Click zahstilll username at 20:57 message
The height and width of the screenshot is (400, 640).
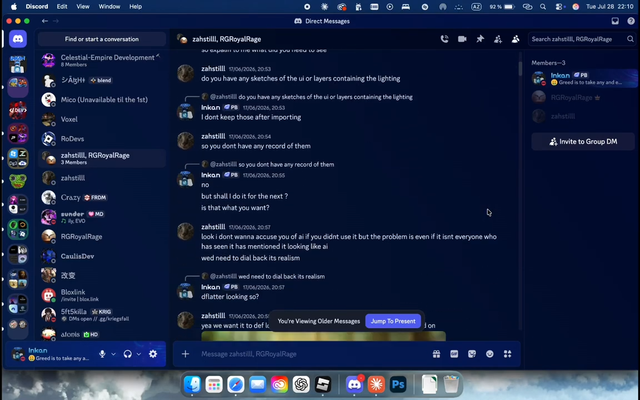213,227
